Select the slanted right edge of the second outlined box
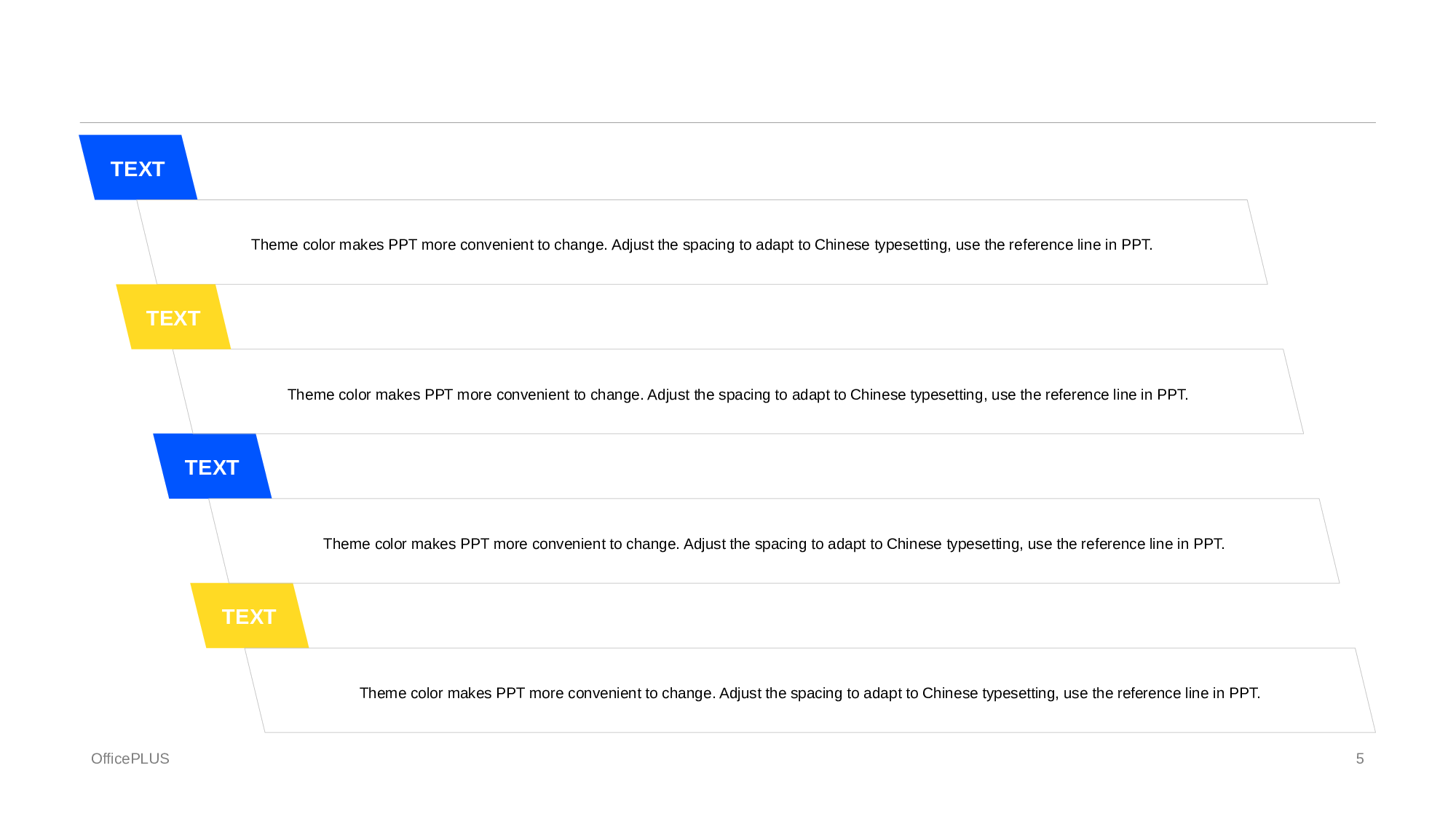Viewport: 1456px width, 819px height. coord(1293,391)
